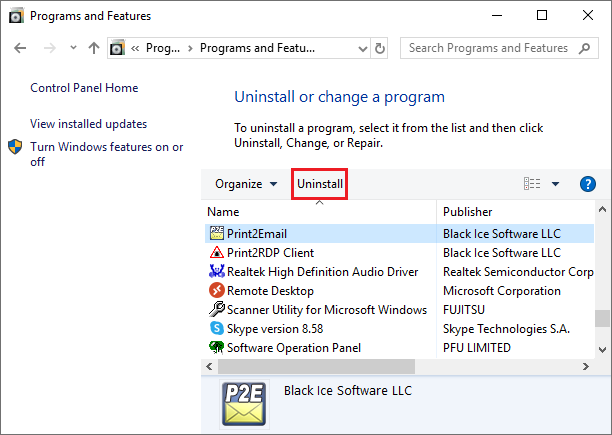Click the vertical scrollbar up arrow
Viewport: 612px width, 435px height.
[x=602, y=210]
